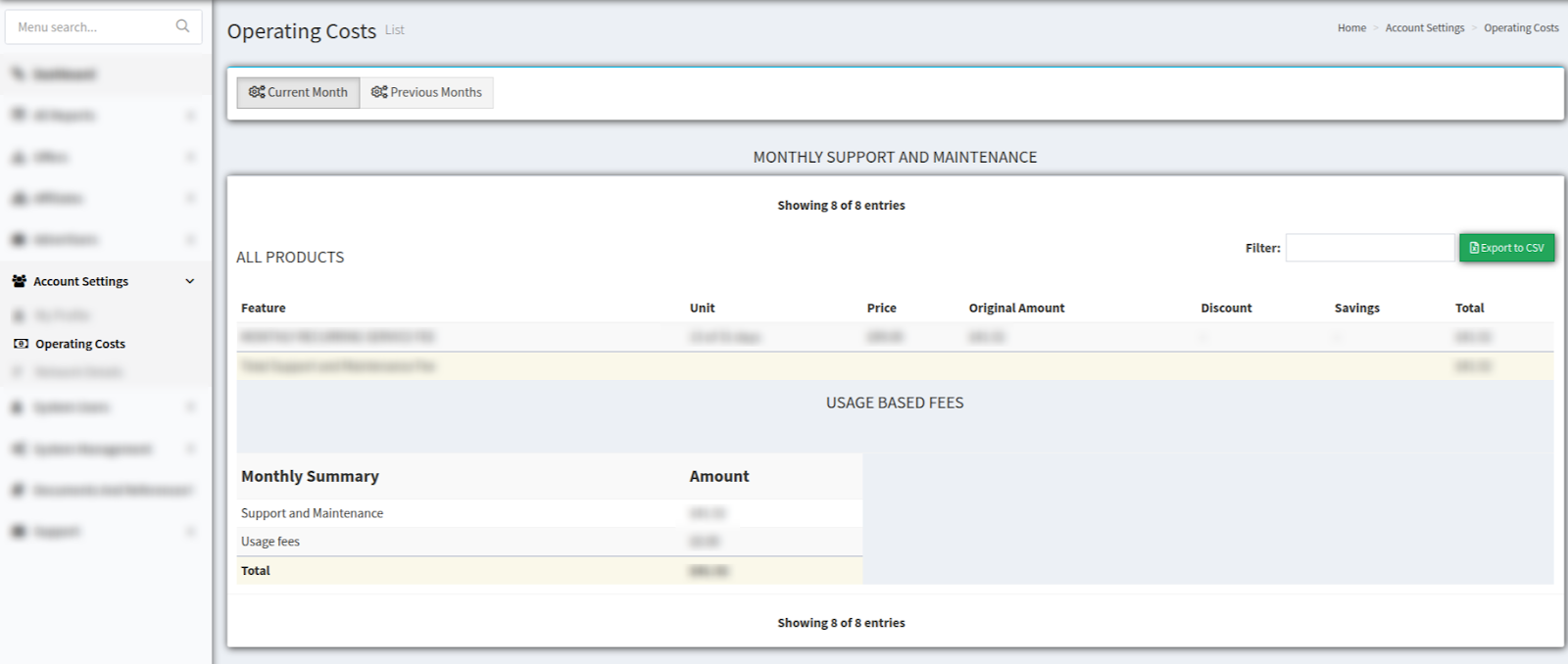Viewport: 1568px width, 664px height.
Task: Click the Menu search input box
Action: [88, 27]
